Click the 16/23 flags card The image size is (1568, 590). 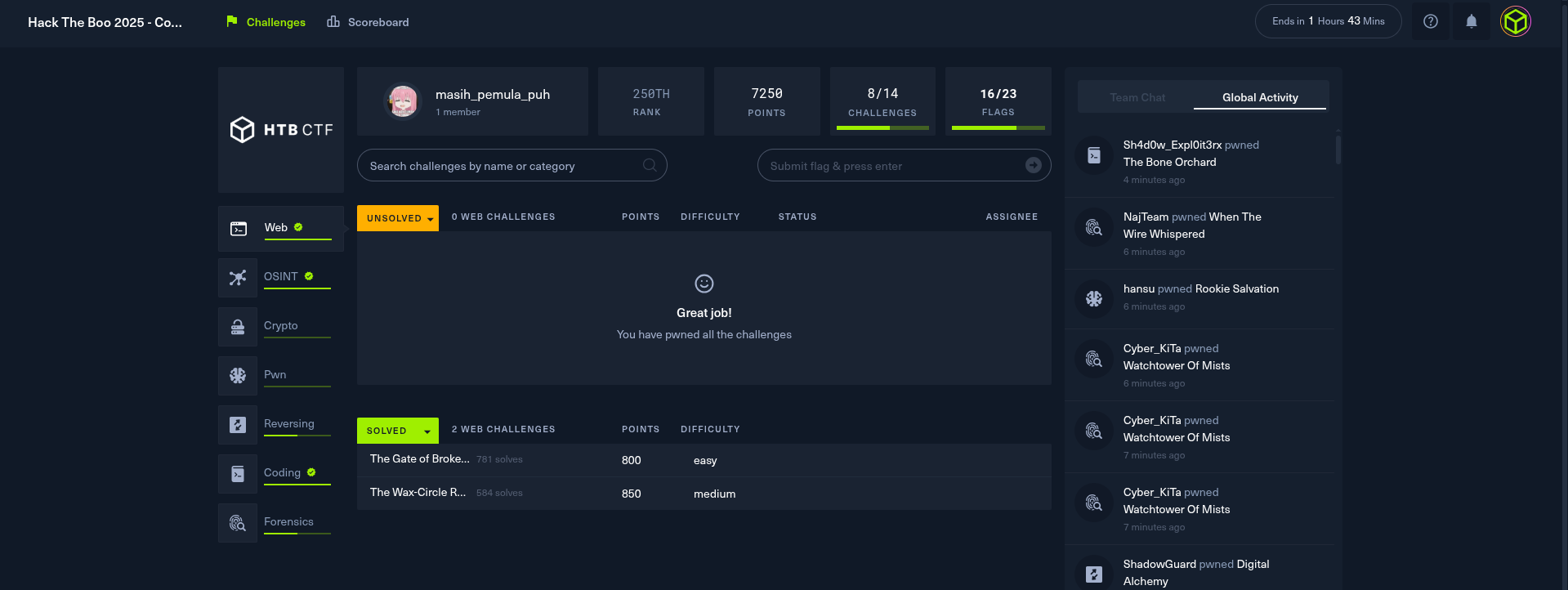click(x=998, y=101)
